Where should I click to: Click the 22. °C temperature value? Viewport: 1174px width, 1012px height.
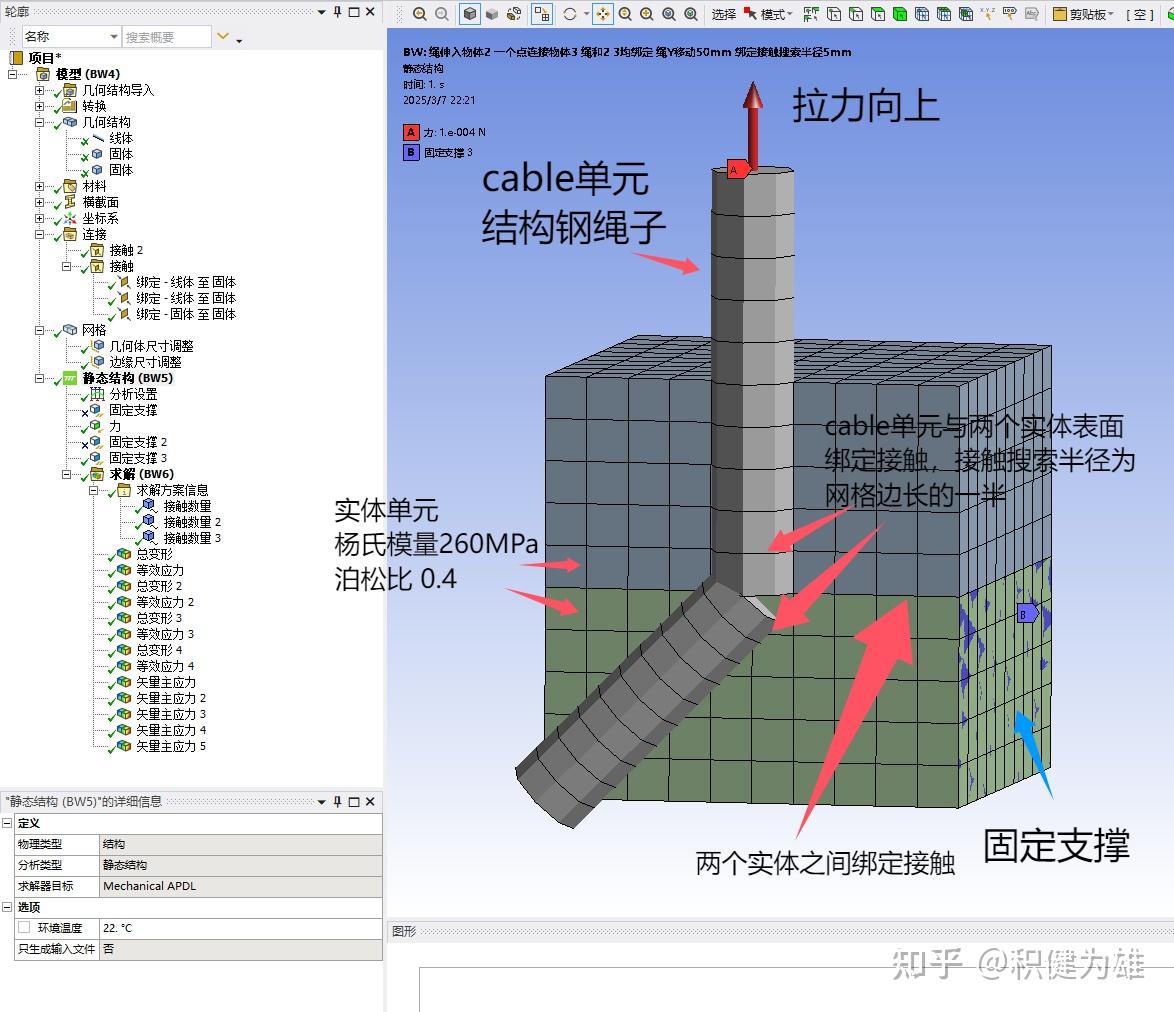click(x=241, y=927)
